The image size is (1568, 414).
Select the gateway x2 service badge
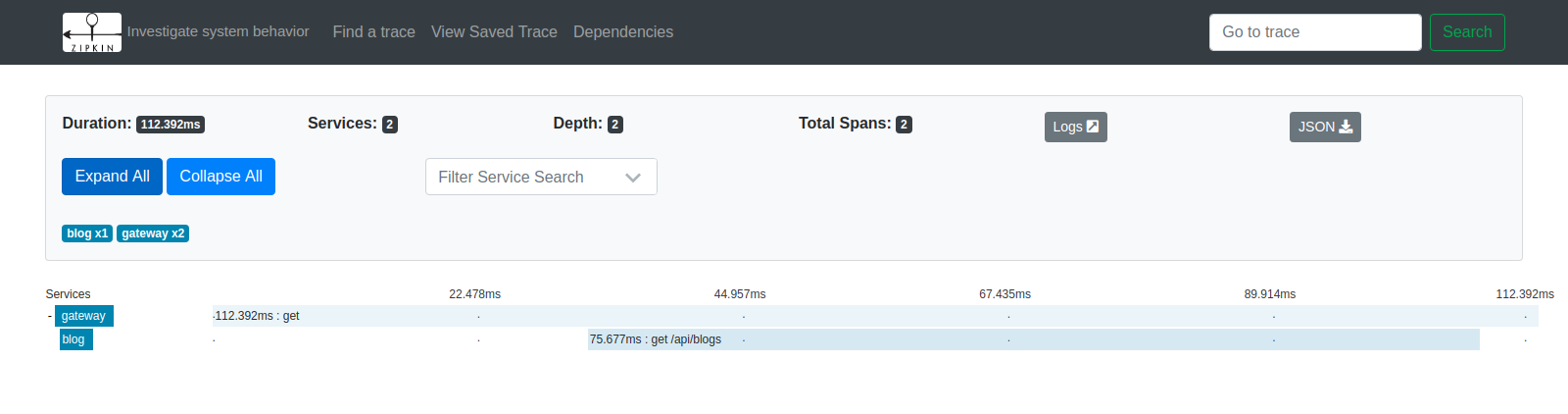153,233
